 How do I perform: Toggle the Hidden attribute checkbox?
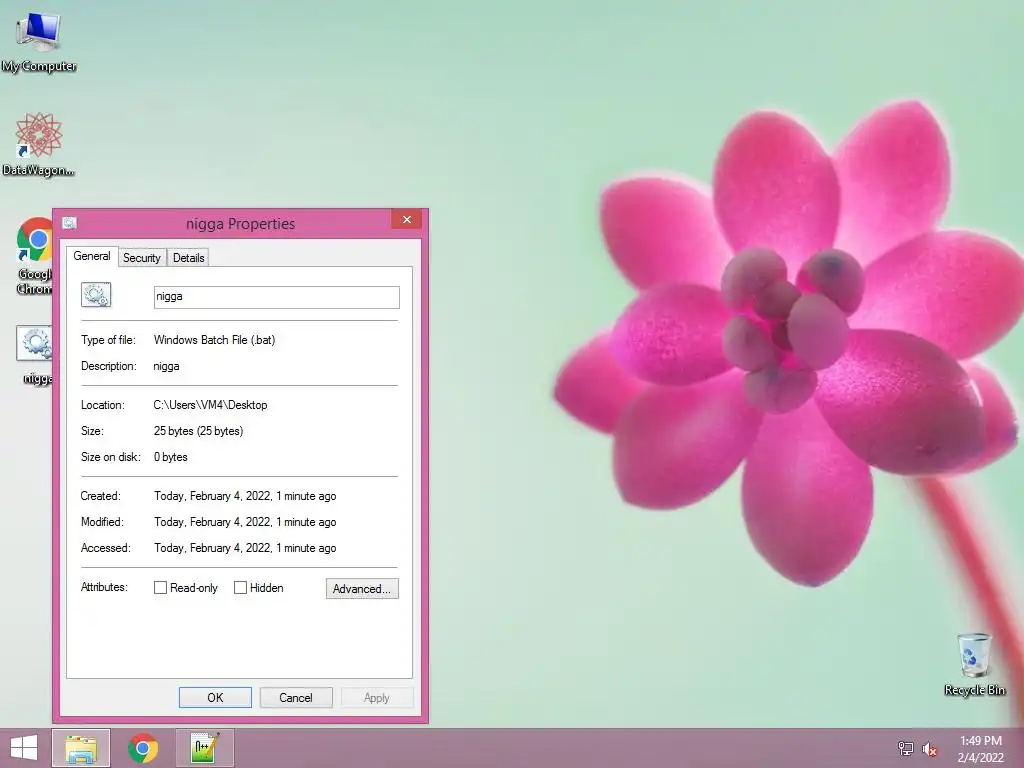click(x=240, y=588)
